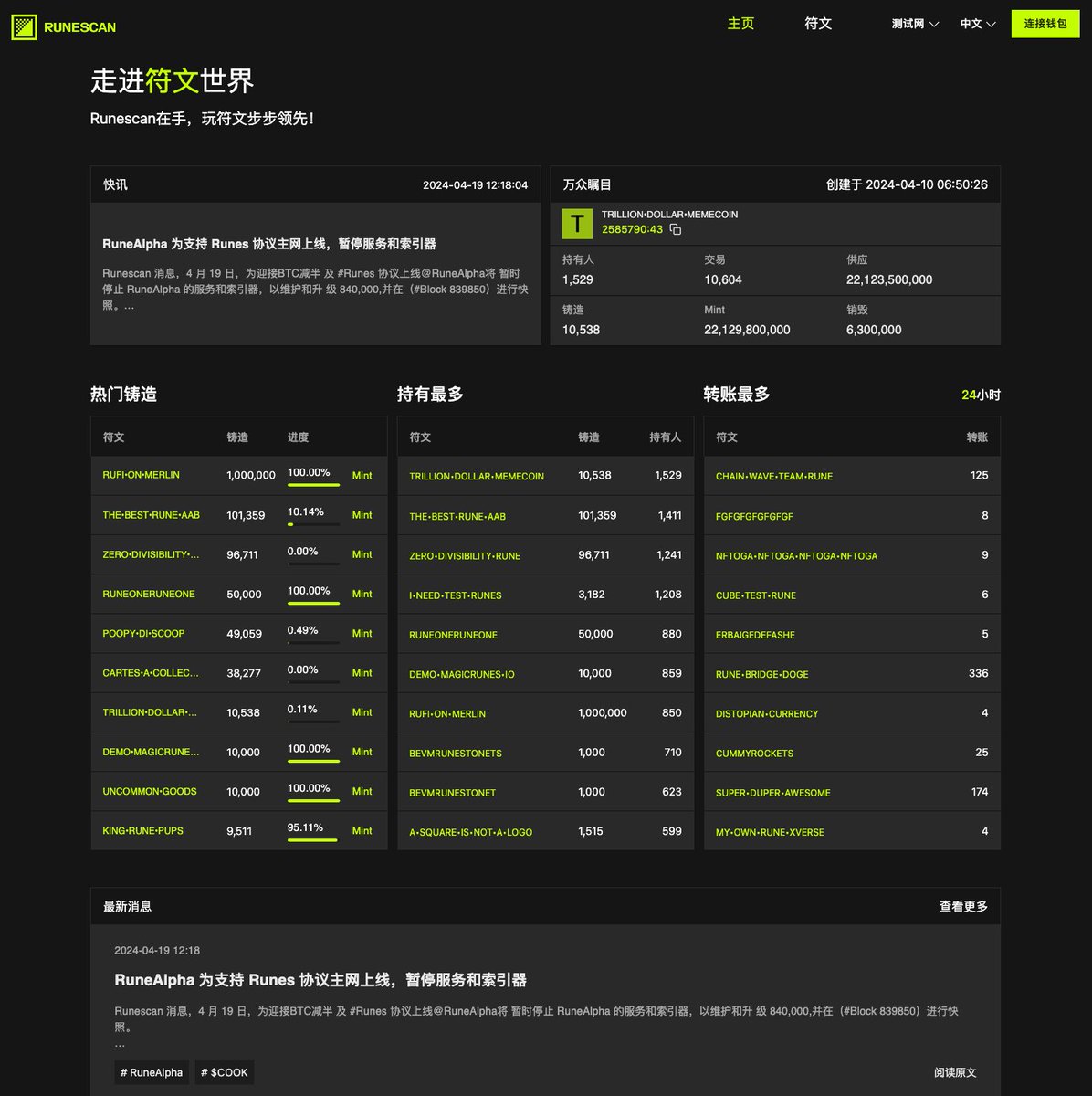Open DISTOPIAN•CURRENCY rune
Image resolution: width=1092 pixels, height=1096 pixels.
(x=767, y=714)
